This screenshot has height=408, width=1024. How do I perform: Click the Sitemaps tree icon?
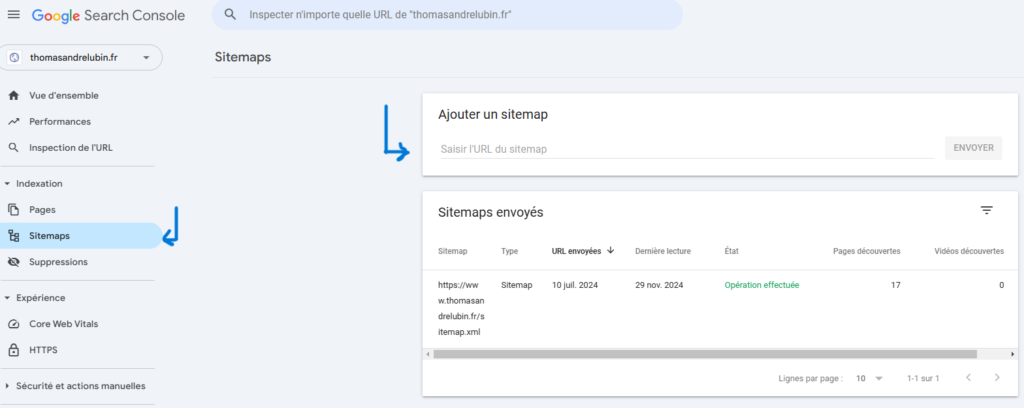[x=13, y=236]
